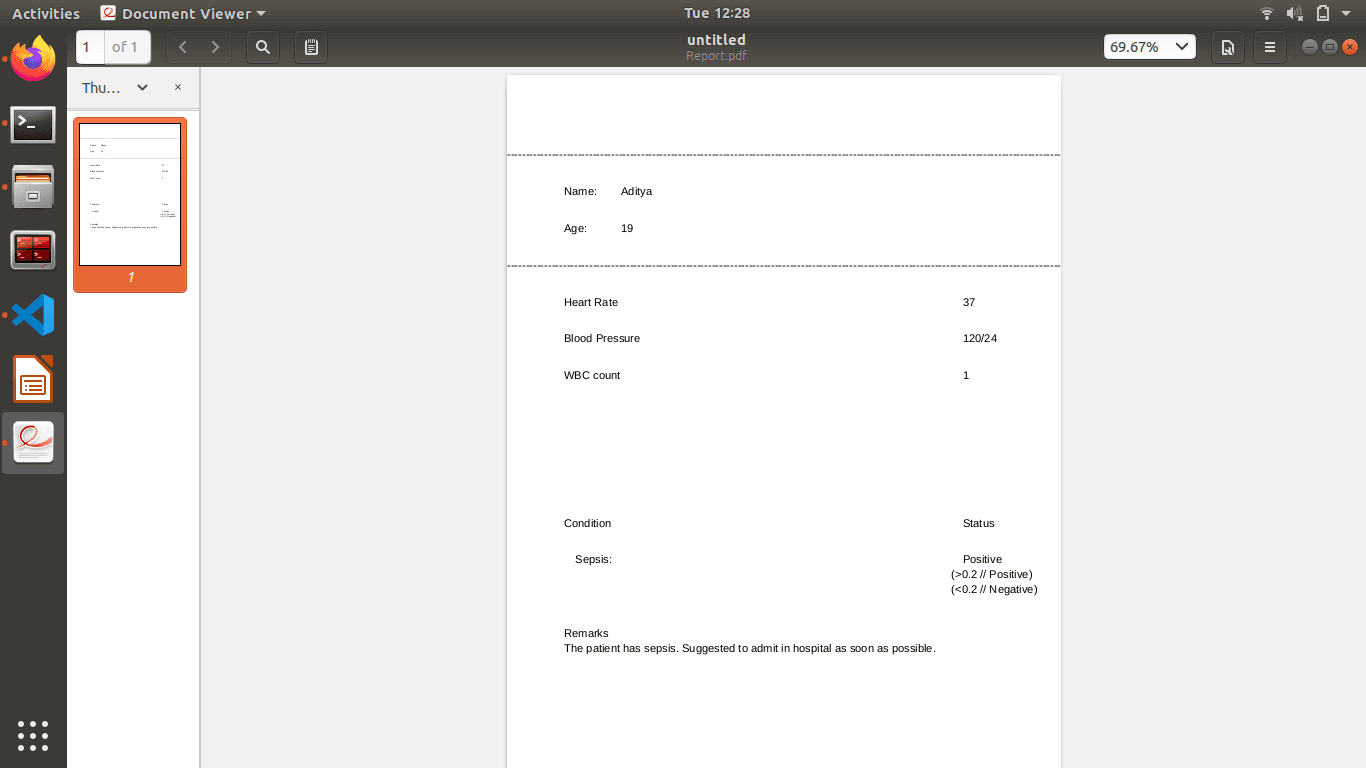1366x768 pixels.
Task: Click the name value 'Aditya'
Action: coord(636,191)
